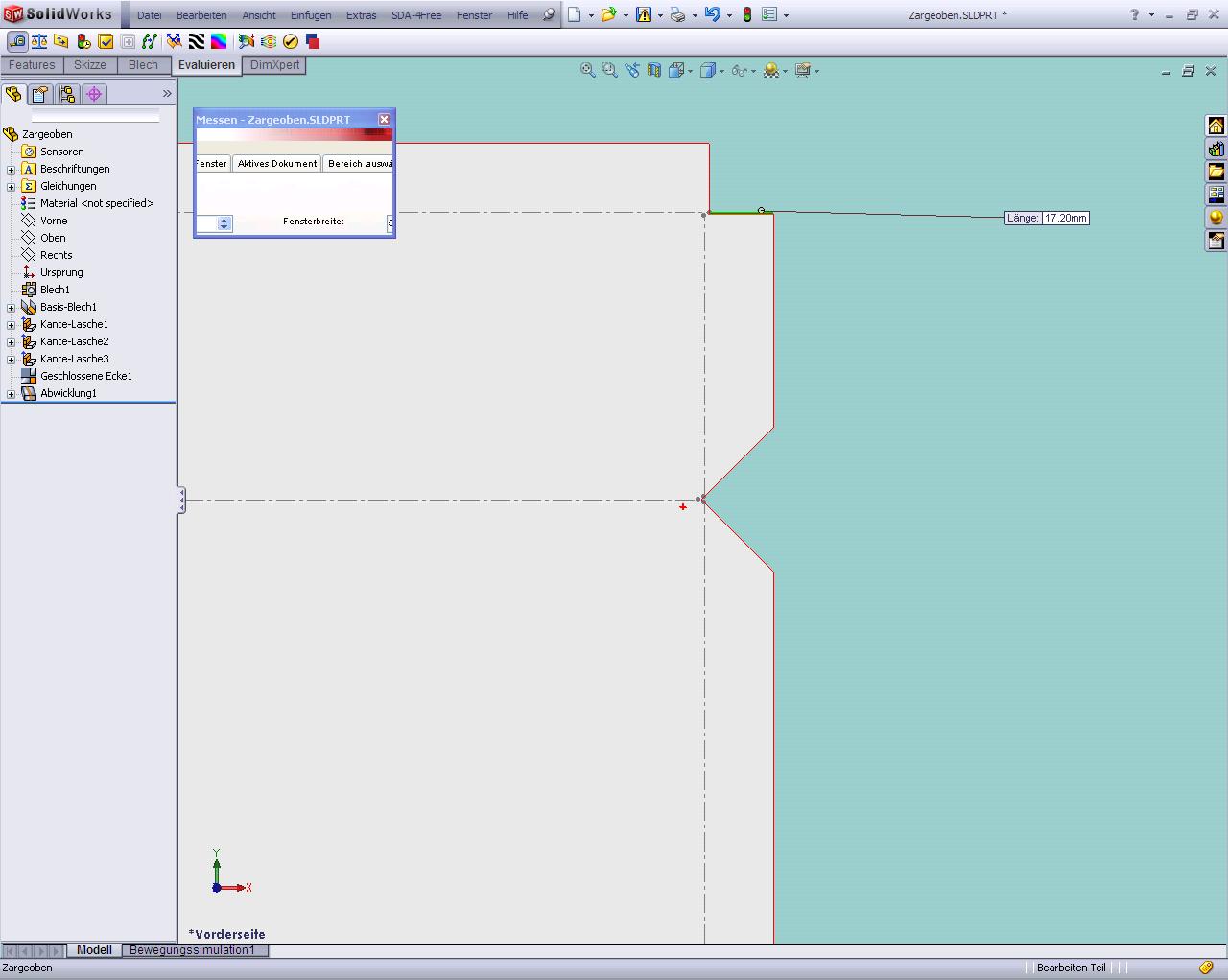The height and width of the screenshot is (980, 1228).
Task: Select Geschlossene Ecke1 in feature tree
Action: coord(86,376)
